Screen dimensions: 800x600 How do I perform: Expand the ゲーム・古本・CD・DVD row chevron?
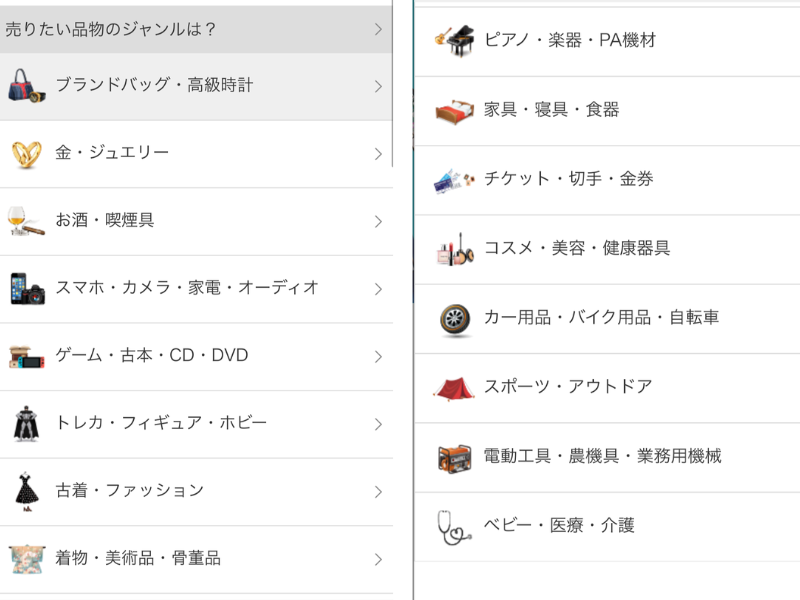[378, 357]
